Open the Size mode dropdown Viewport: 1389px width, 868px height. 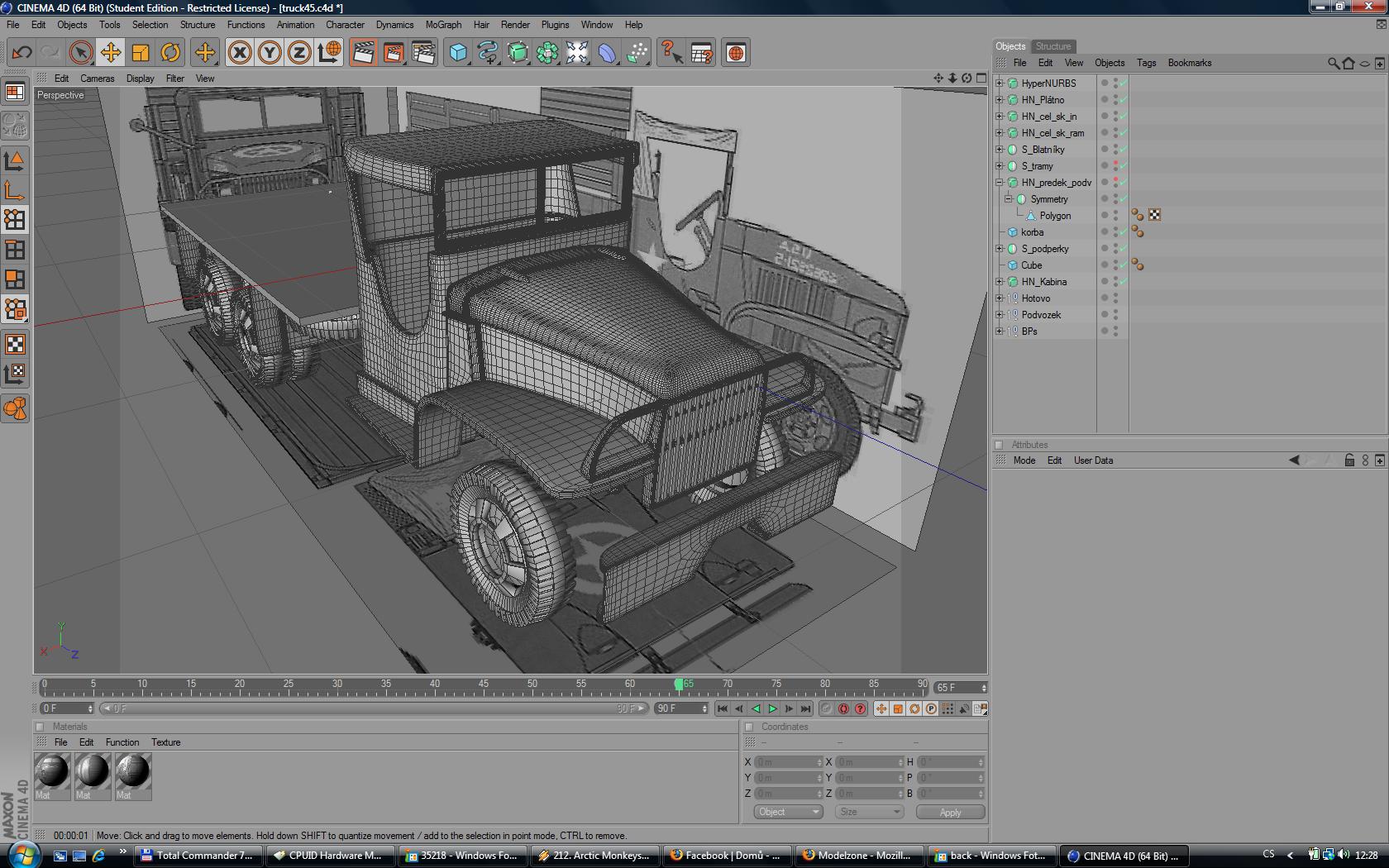869,812
